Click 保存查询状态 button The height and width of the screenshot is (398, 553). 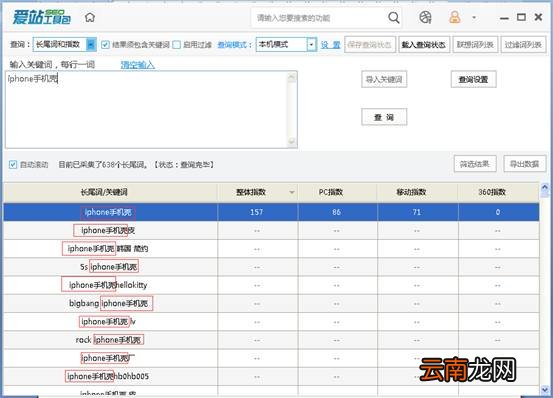pyautogui.click(x=370, y=45)
